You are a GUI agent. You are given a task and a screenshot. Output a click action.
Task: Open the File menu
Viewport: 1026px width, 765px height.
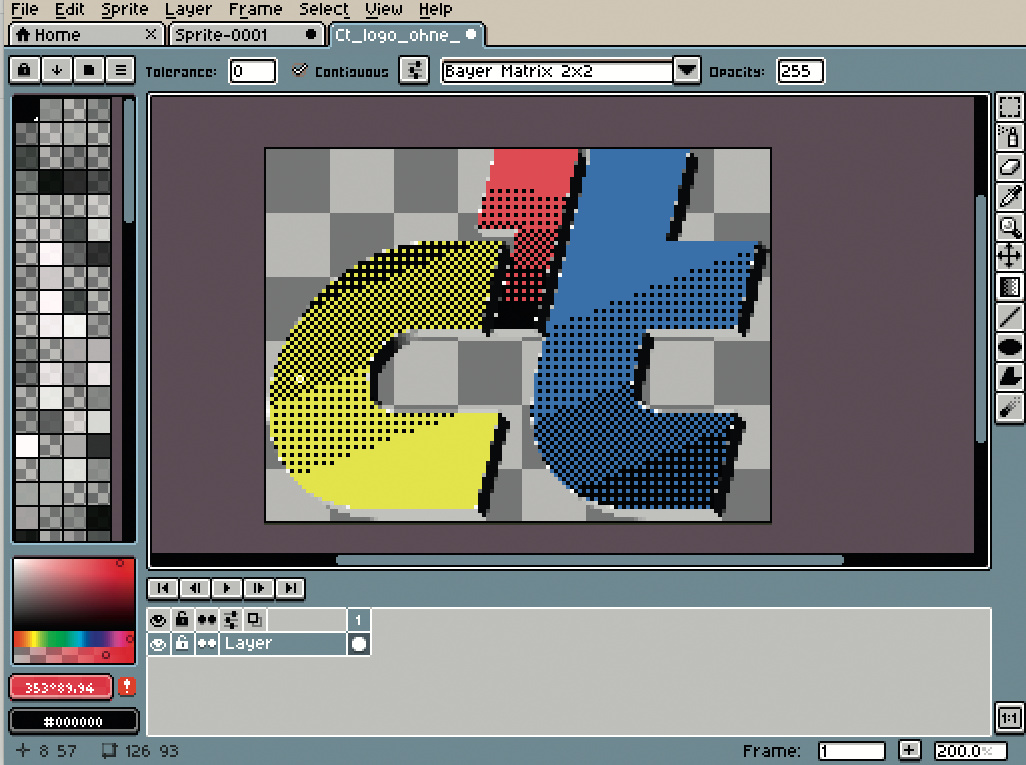pyautogui.click(x=25, y=9)
